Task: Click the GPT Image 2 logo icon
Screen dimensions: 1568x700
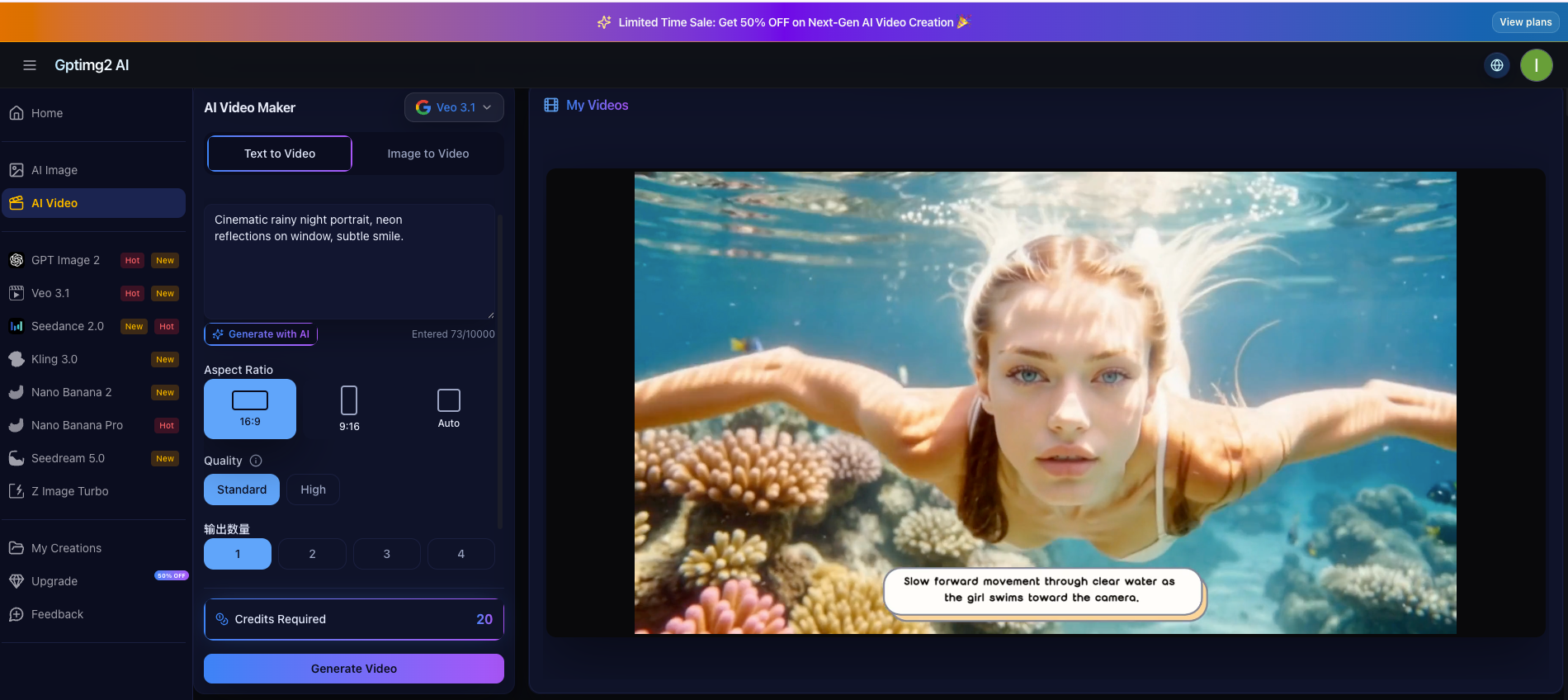Action: (x=17, y=260)
